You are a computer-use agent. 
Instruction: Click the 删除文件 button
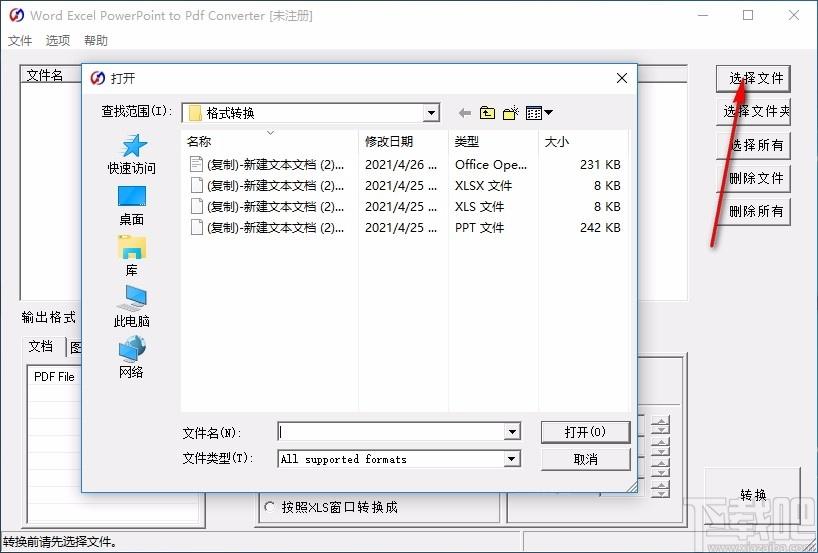click(753, 178)
